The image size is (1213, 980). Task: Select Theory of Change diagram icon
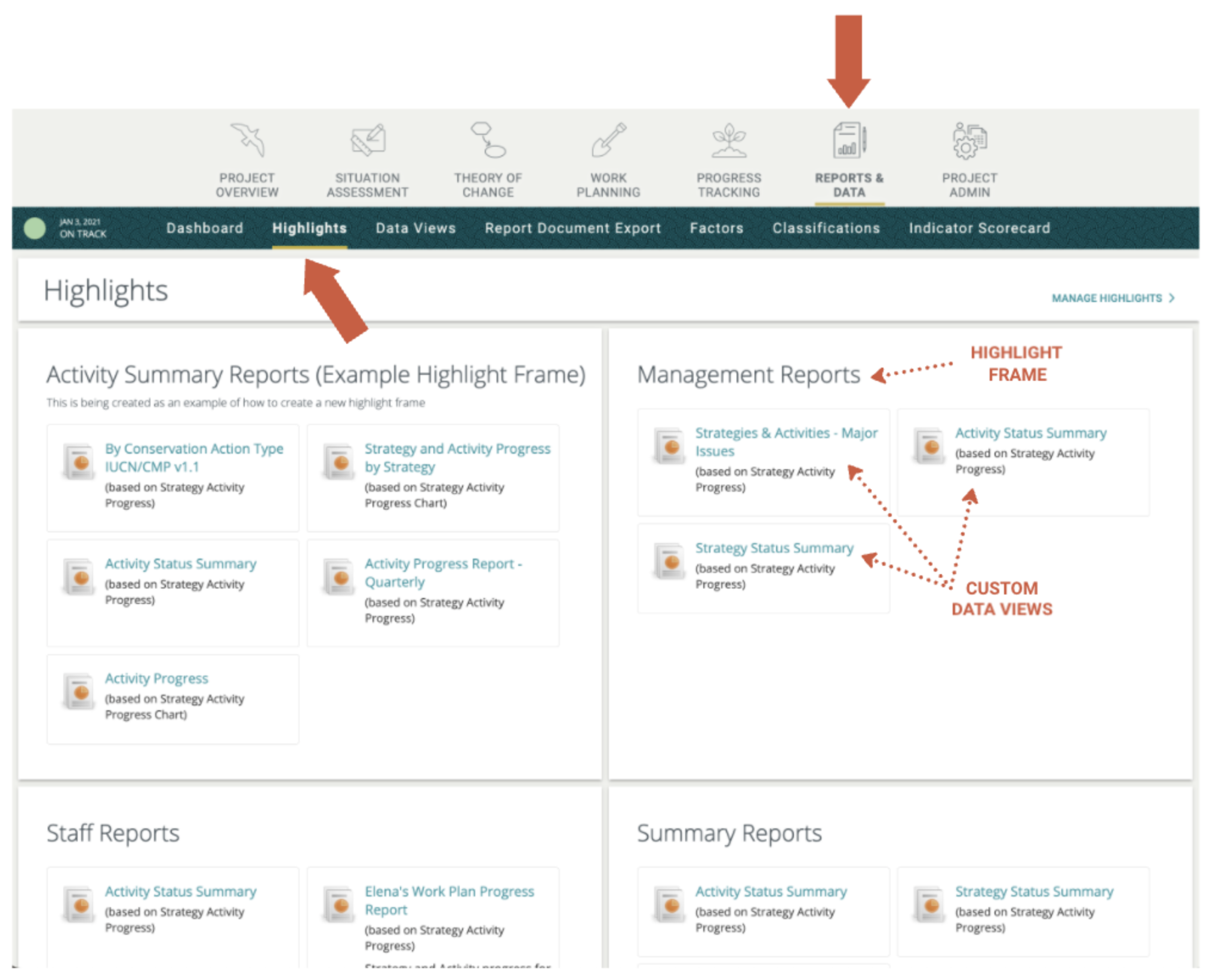pyautogui.click(x=488, y=139)
